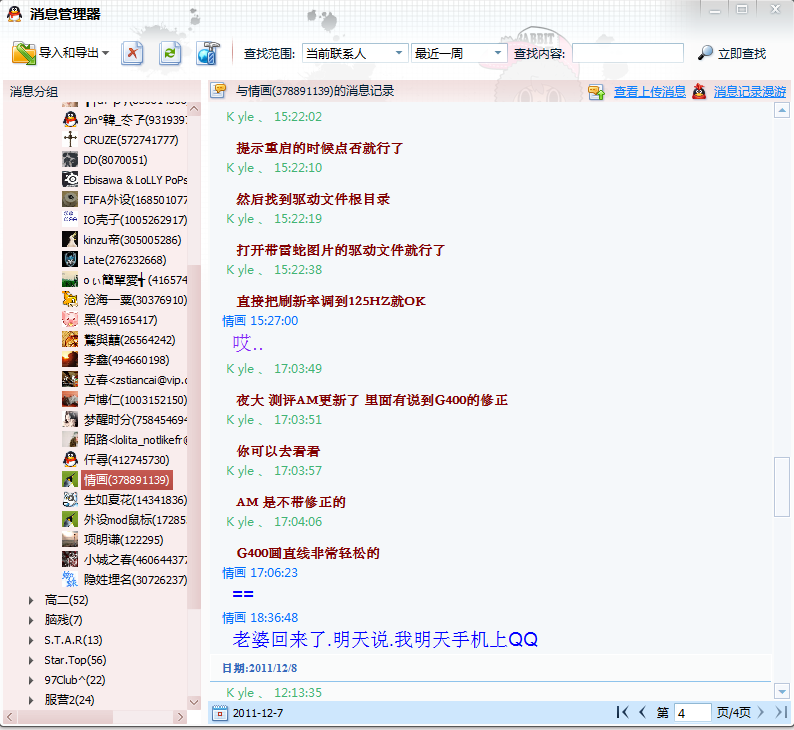Go to last page of records
Image resolution: width=794 pixels, height=730 pixels.
(x=780, y=712)
